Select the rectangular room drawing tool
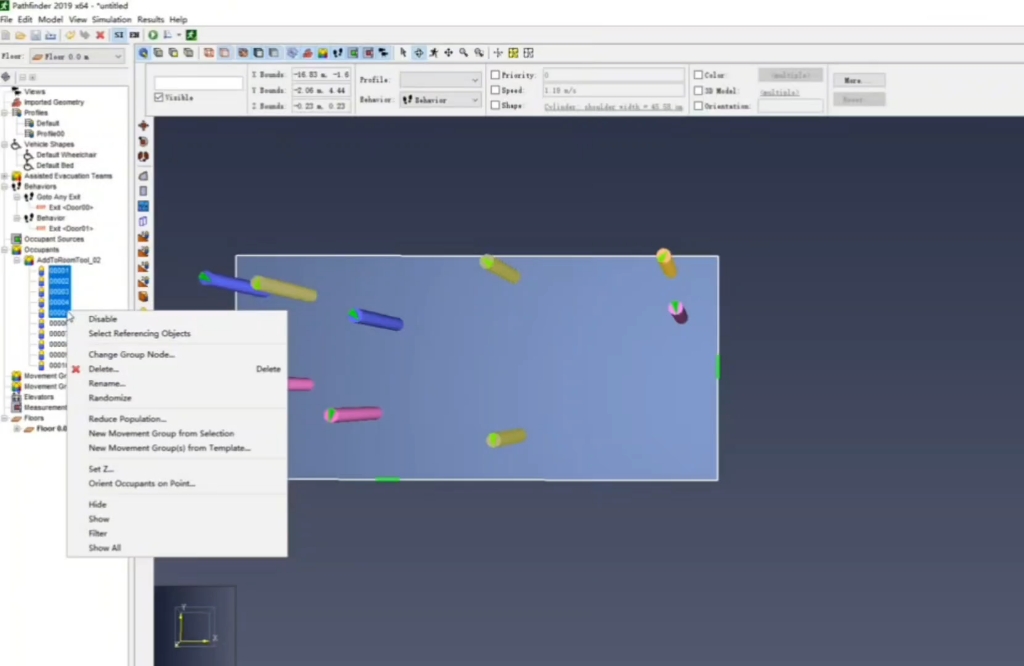The width and height of the screenshot is (1024, 666). point(143,191)
